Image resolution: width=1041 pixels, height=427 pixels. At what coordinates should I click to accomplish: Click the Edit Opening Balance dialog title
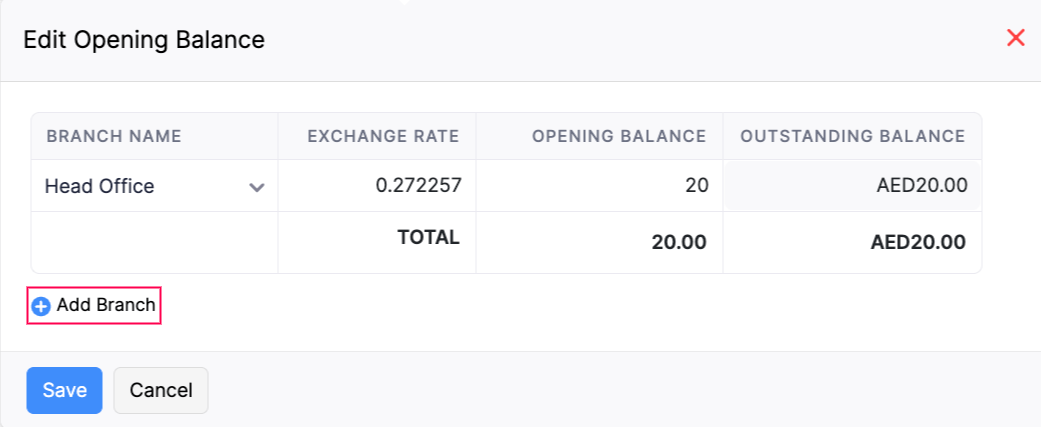pos(144,40)
